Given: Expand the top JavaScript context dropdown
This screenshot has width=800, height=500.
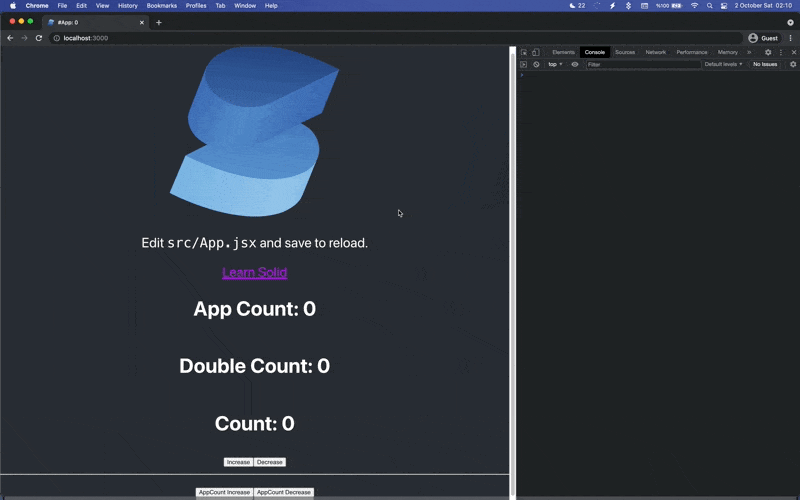Looking at the screenshot, I should pos(555,64).
